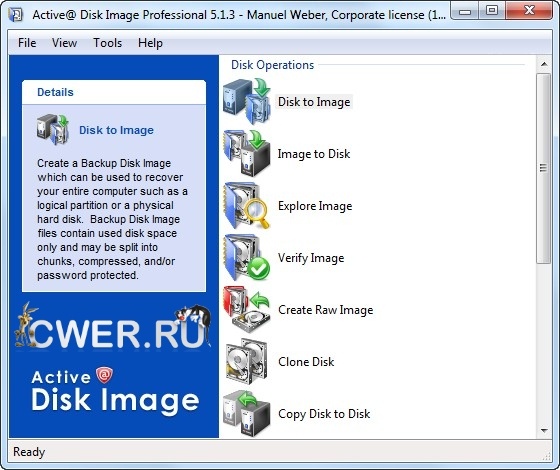This screenshot has width=560, height=470.
Task: Open the Help menu
Action: 150,43
